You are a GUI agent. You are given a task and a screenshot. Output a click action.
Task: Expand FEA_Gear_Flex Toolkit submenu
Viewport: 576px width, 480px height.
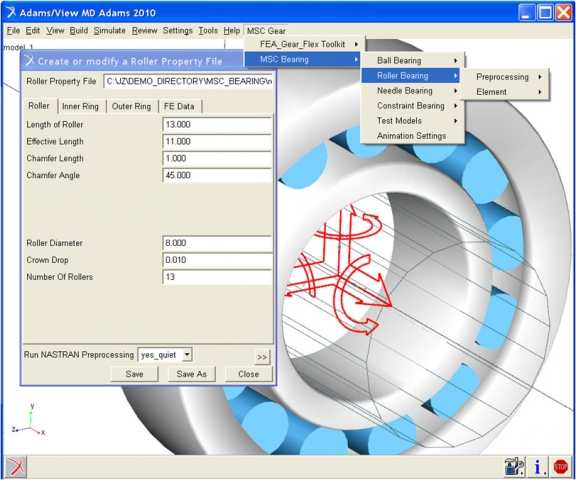tap(305, 44)
